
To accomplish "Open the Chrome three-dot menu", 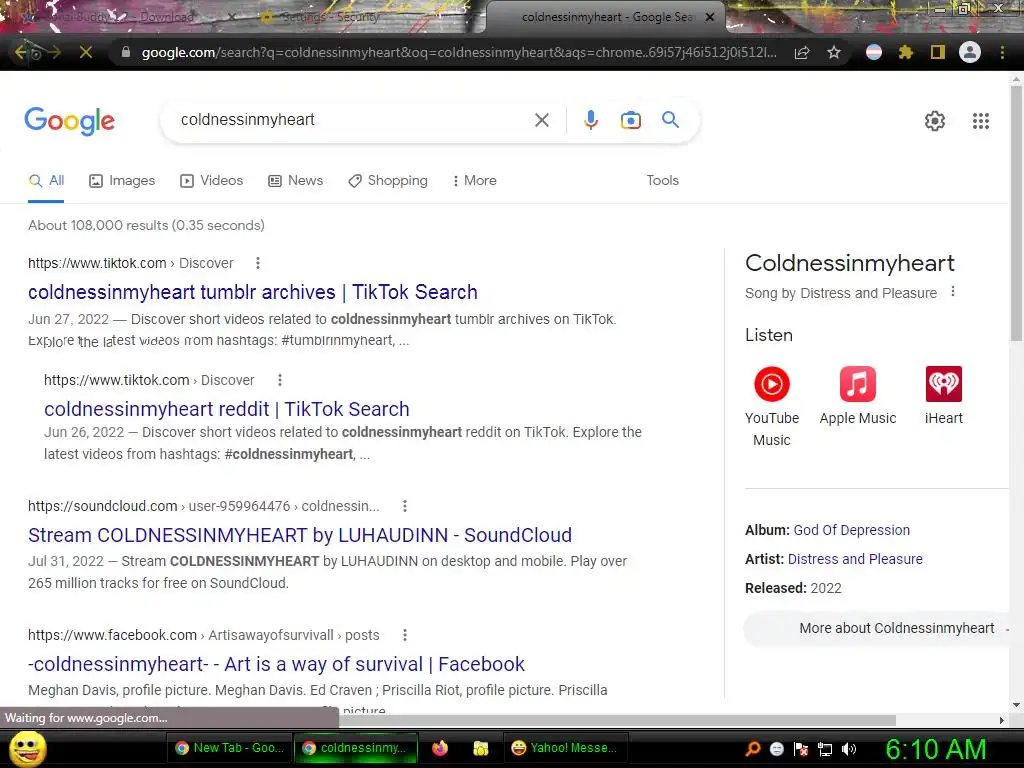I will (1002, 52).
